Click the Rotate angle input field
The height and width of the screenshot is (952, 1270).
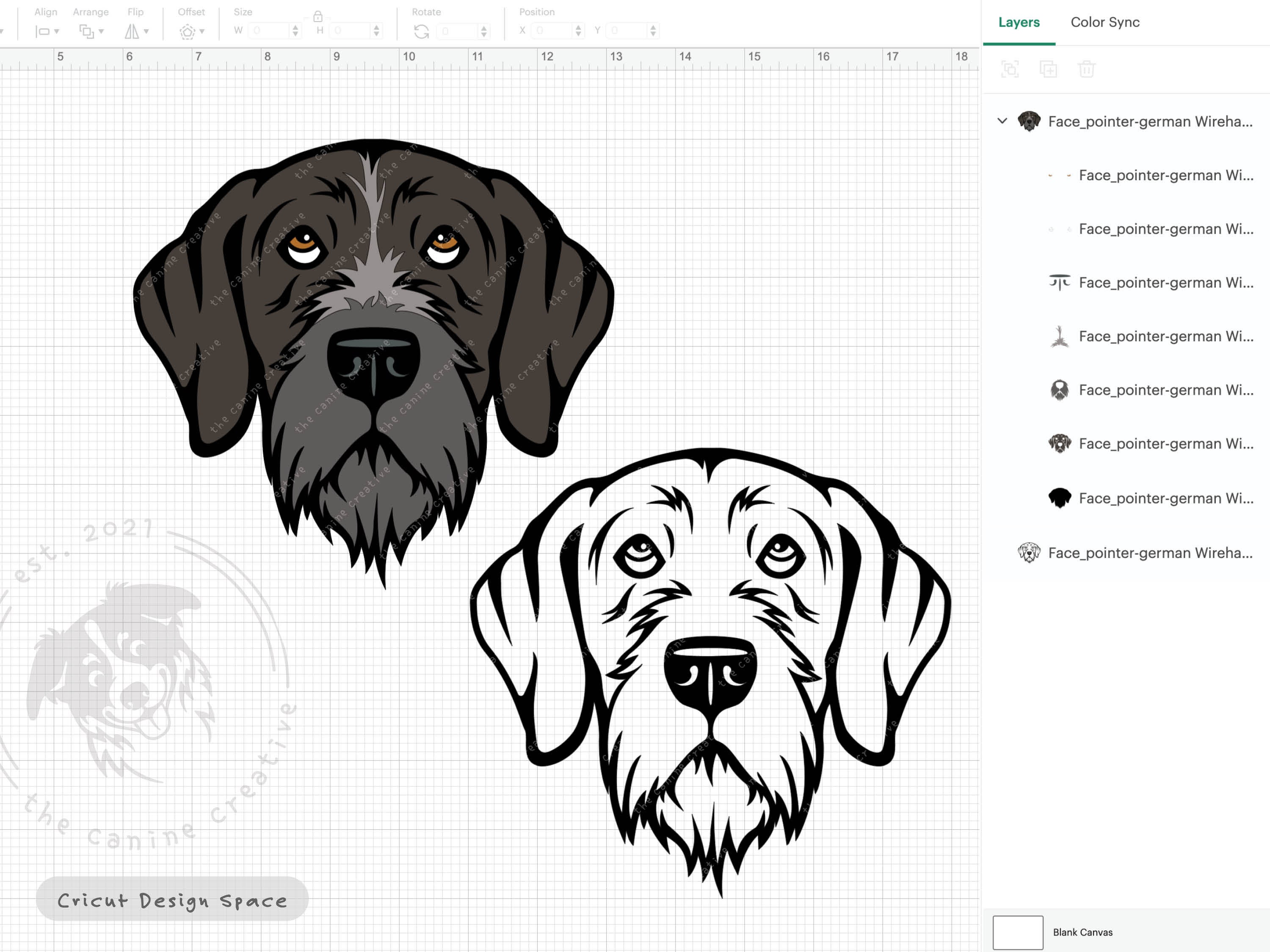click(456, 32)
